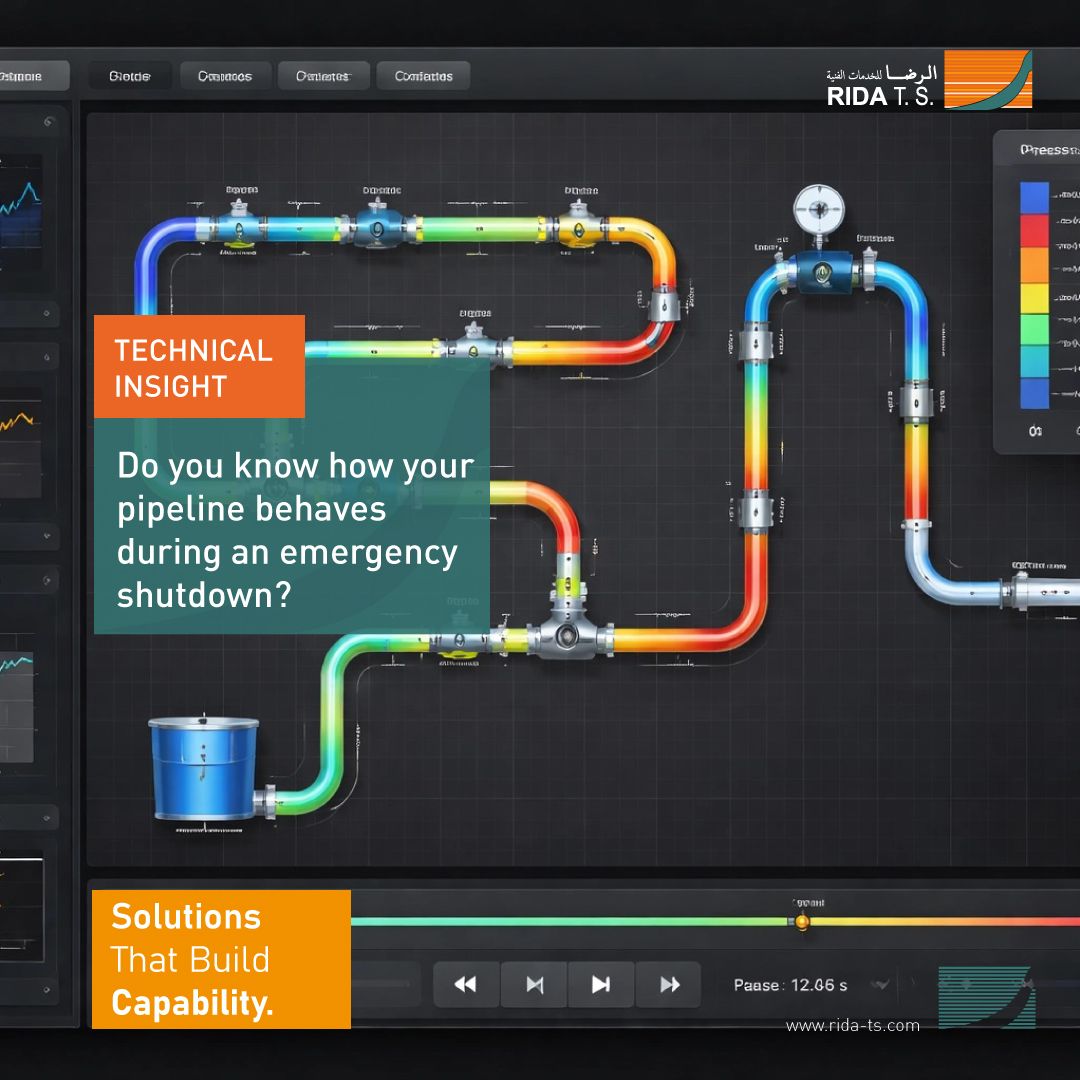Select the blue storage tank at bottom left
The width and height of the screenshot is (1080, 1080).
click(x=204, y=772)
